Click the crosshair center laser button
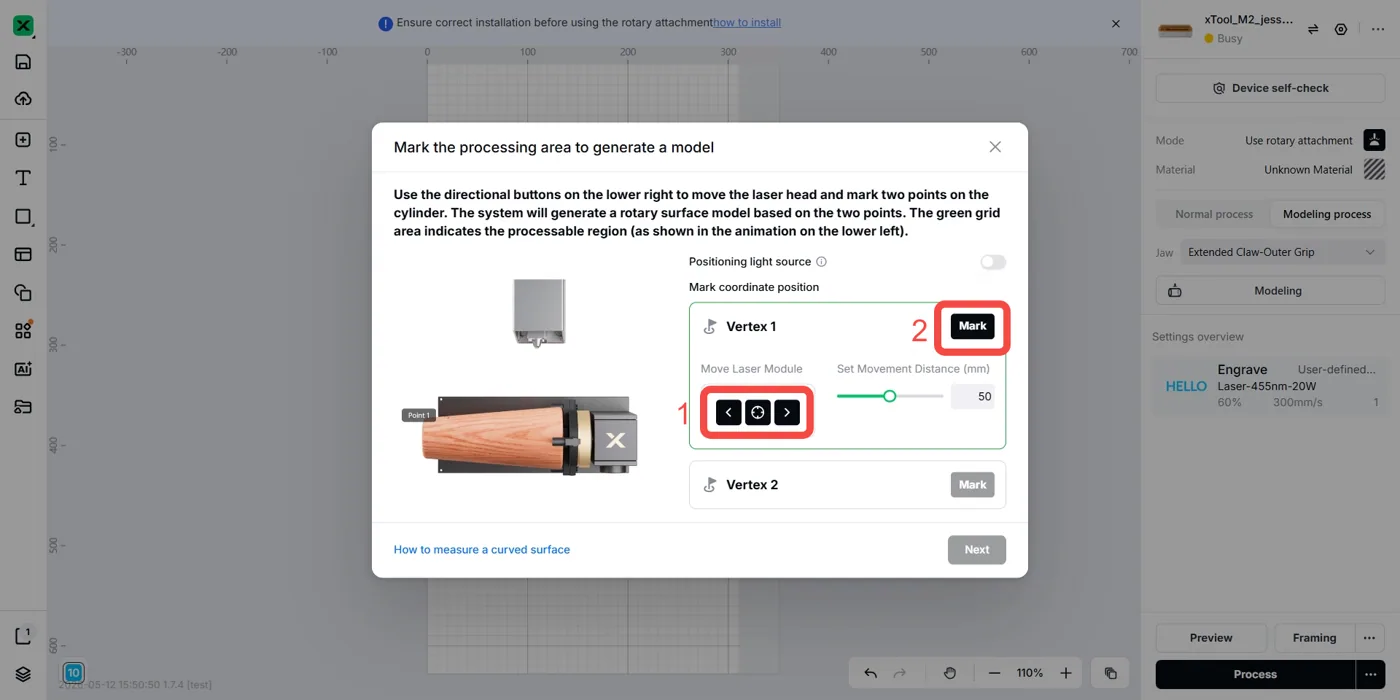 pyautogui.click(x=758, y=412)
